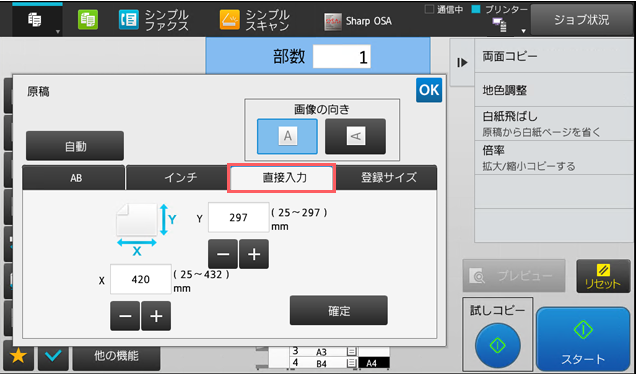Screen dimensions: 636x374
Task: Select 白紙飛ばし blank page skip
Action: [x=554, y=124]
